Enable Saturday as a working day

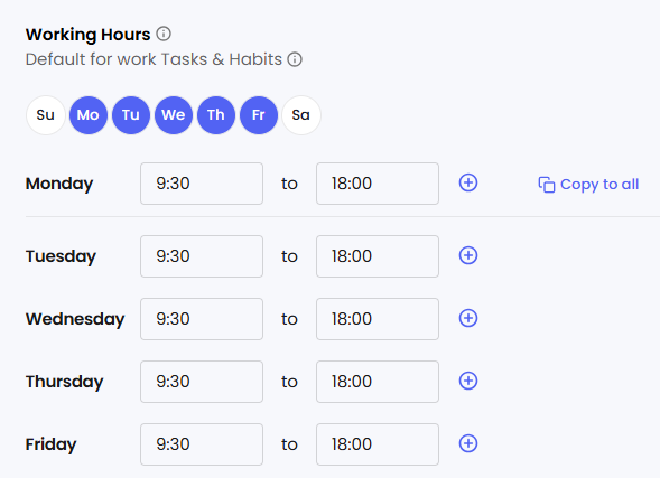point(301,115)
